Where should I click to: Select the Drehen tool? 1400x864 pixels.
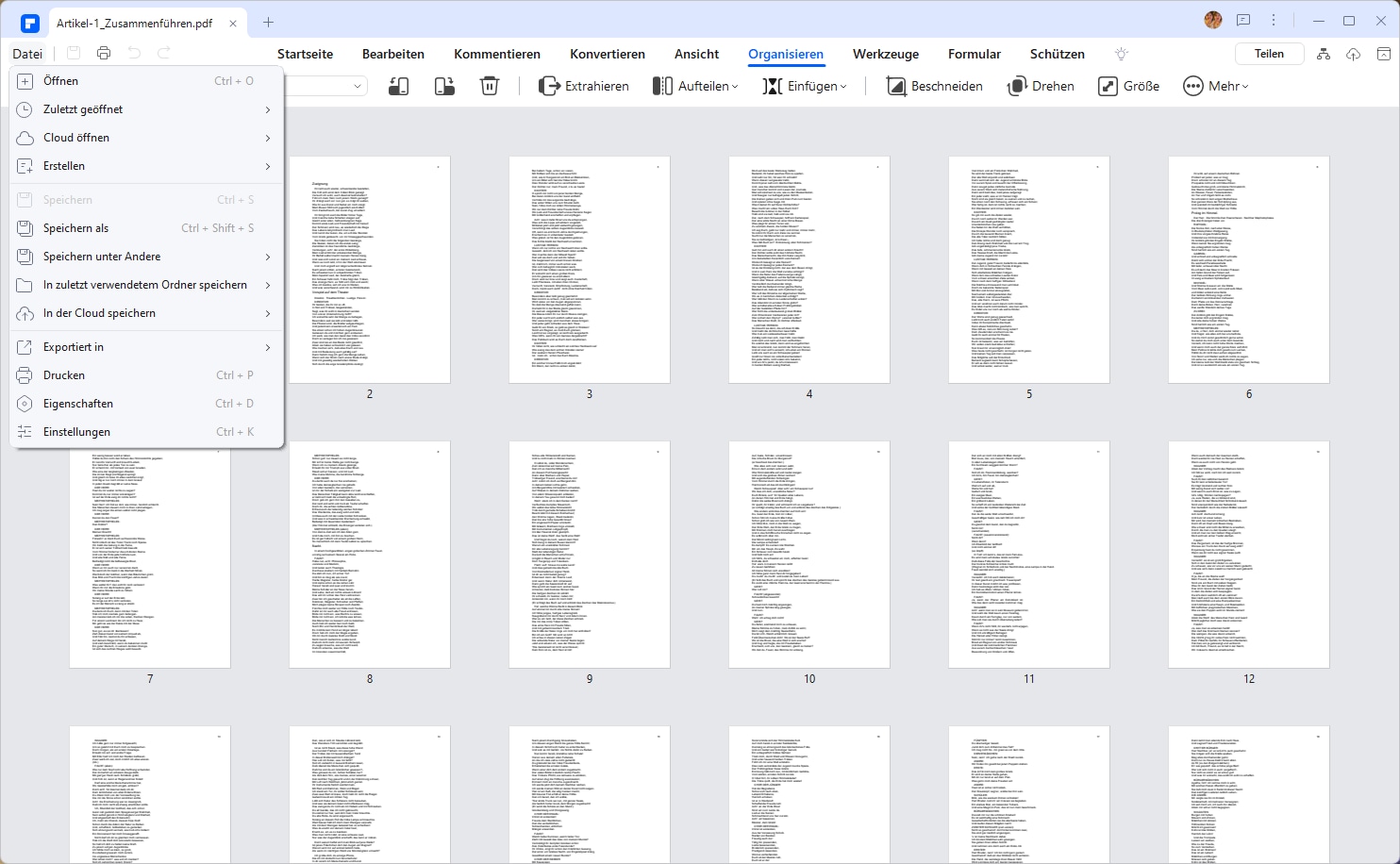coord(1042,86)
